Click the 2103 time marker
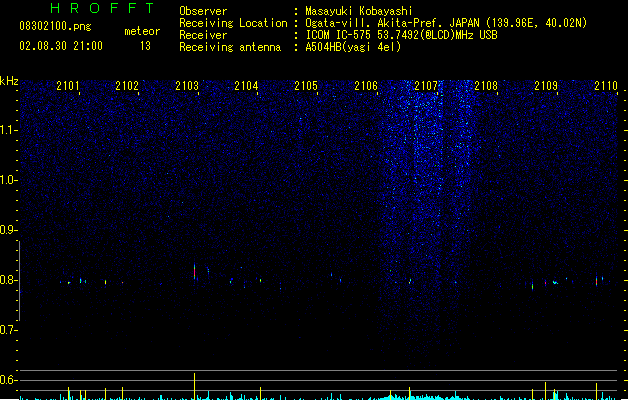This screenshot has height=400, width=629. 187,86
